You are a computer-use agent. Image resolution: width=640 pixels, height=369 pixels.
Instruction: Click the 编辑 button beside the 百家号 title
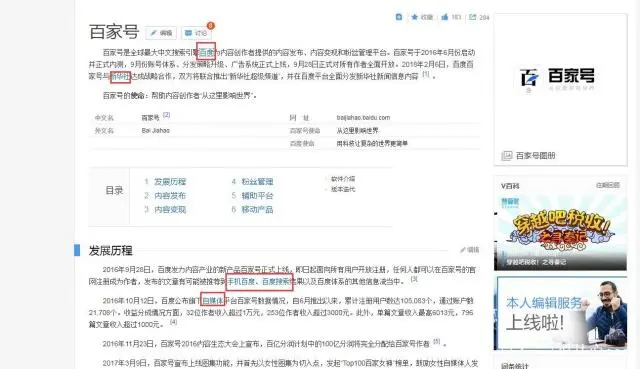click(161, 33)
